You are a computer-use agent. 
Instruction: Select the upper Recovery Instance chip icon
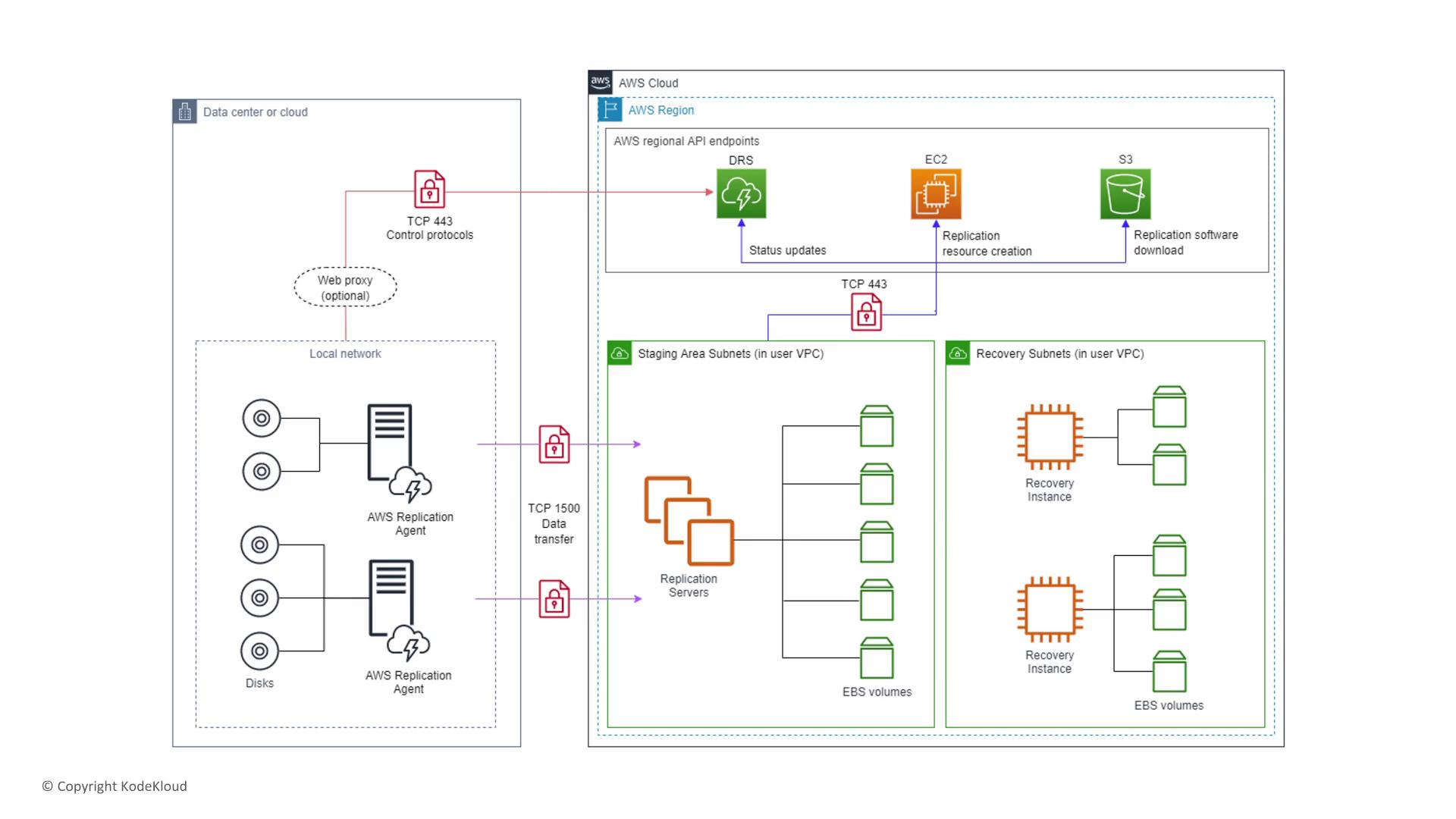(x=1050, y=437)
